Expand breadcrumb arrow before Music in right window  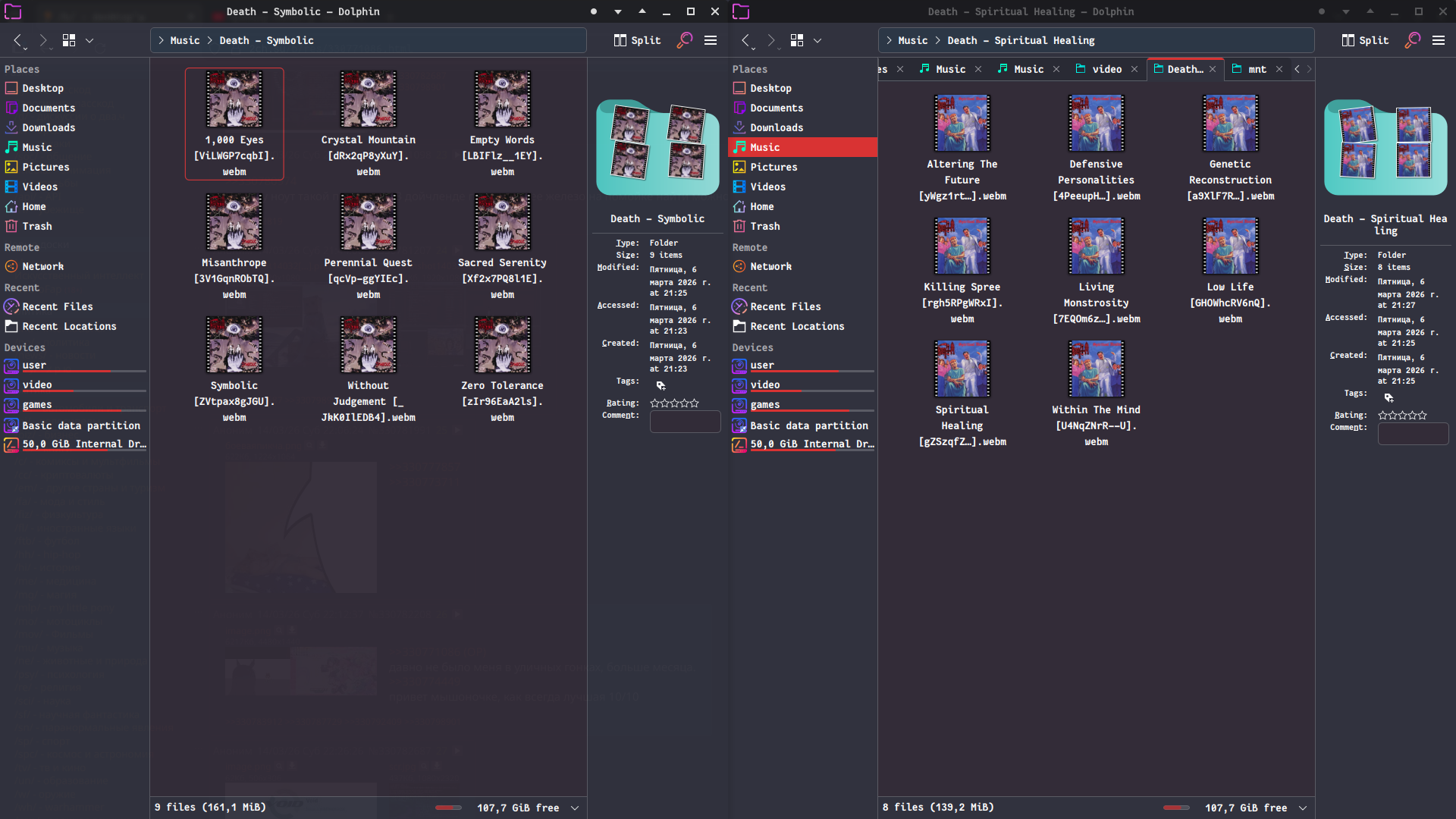(889, 40)
